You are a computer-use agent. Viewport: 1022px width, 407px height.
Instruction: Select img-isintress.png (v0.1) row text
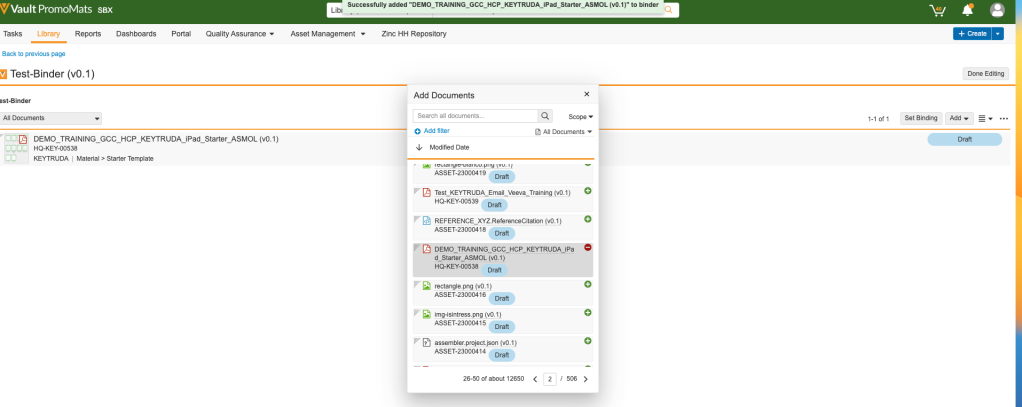468,314
